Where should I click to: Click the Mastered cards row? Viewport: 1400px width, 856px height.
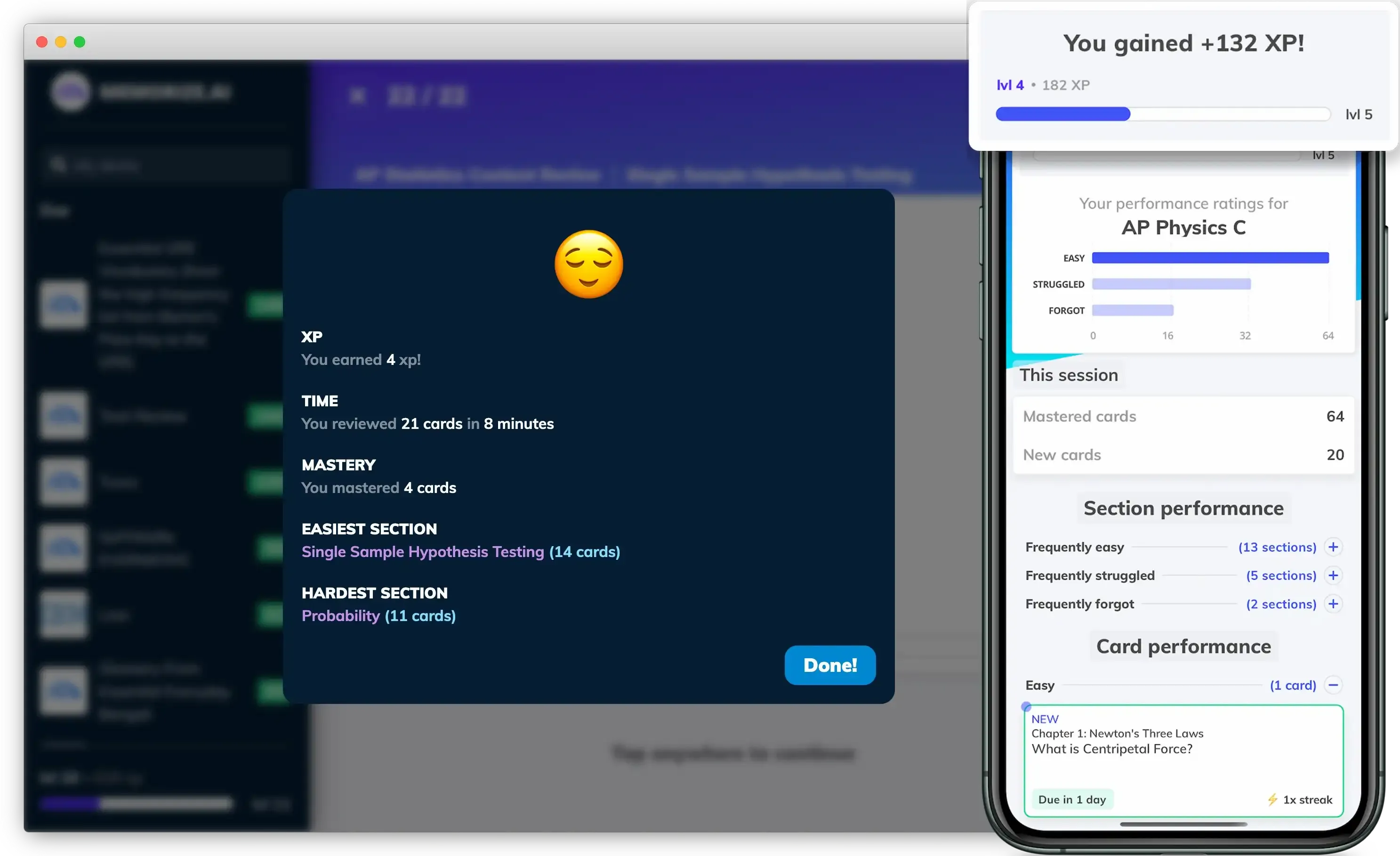[x=1183, y=417]
